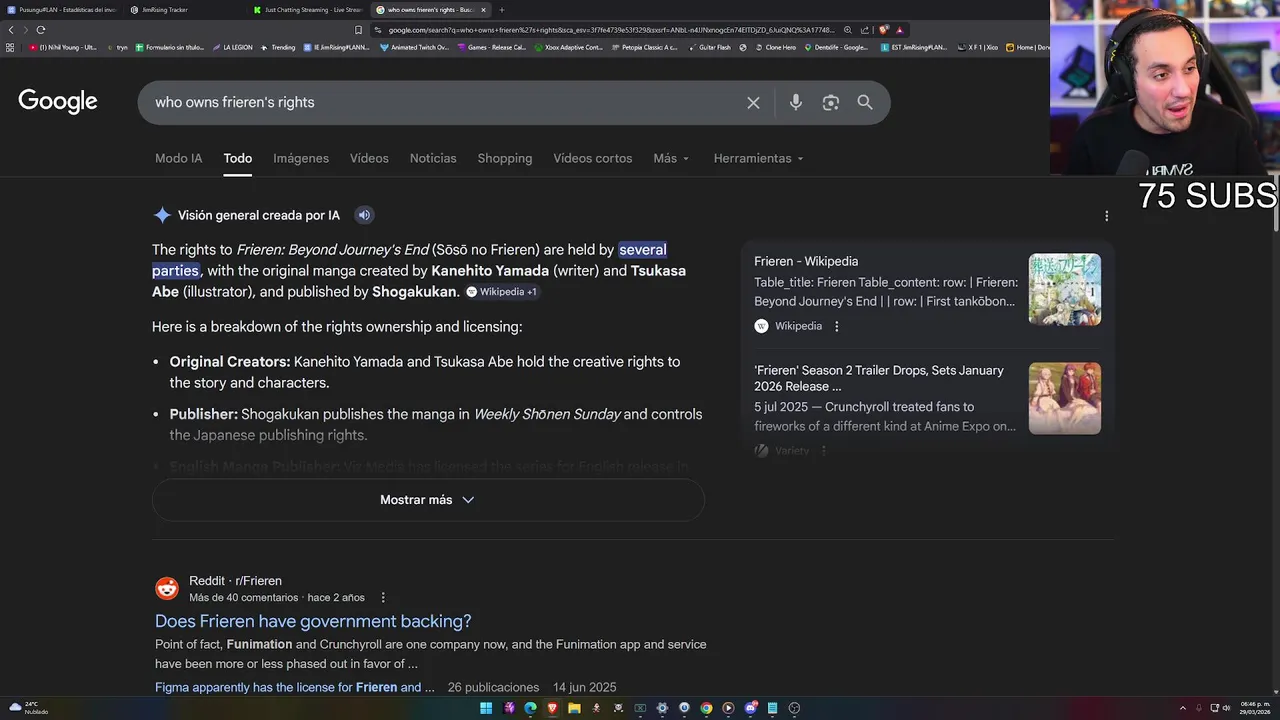Image resolution: width=1280 pixels, height=720 pixels.
Task: Select the Imágenes results tab
Action: point(301,158)
